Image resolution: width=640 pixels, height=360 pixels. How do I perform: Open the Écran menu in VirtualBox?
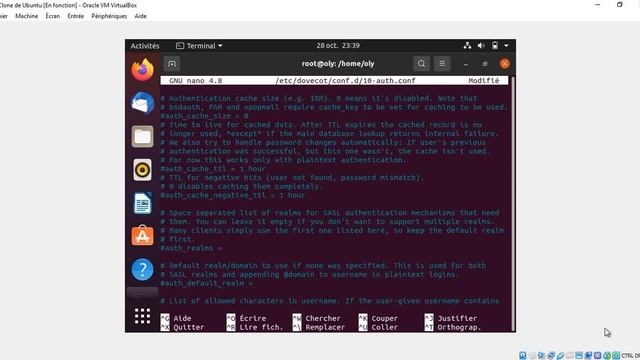click(x=53, y=16)
